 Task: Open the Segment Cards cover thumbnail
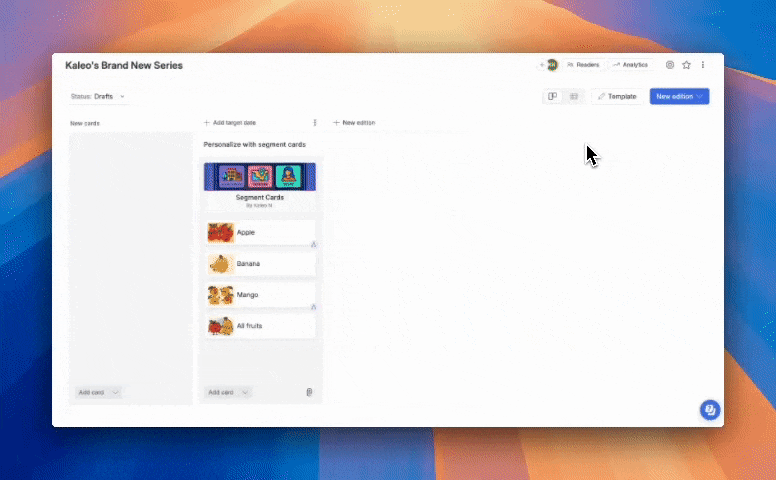point(260,177)
